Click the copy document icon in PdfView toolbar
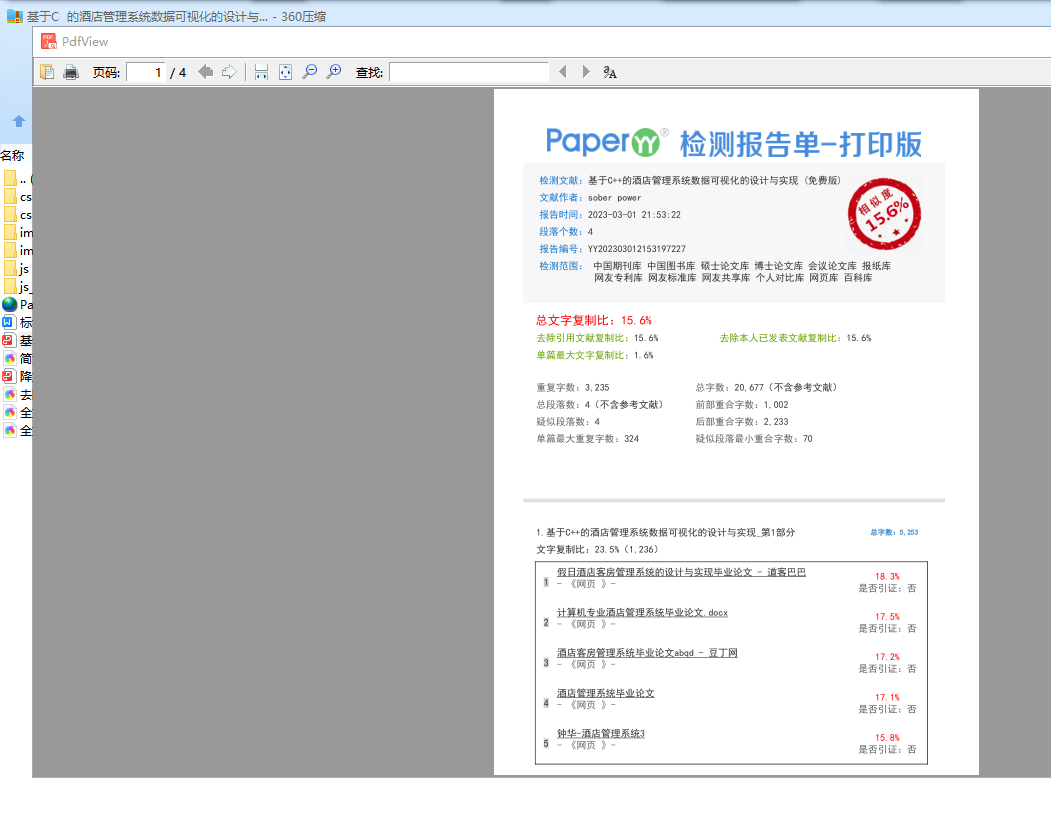 click(47, 72)
